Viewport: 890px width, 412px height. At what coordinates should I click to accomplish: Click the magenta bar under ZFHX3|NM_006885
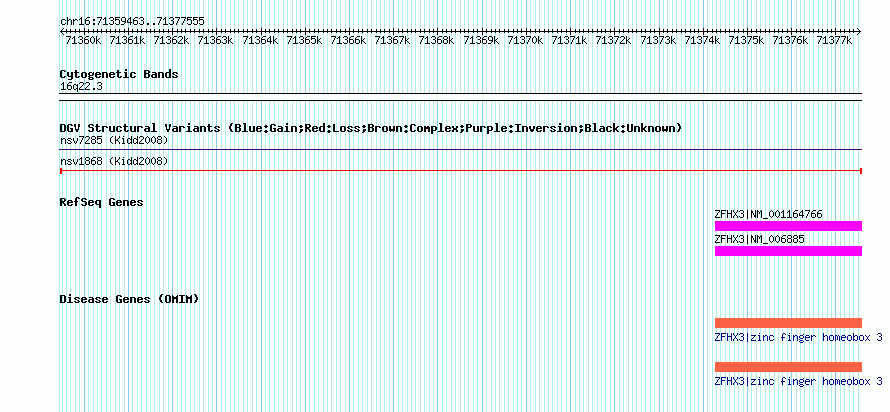[x=788, y=251]
